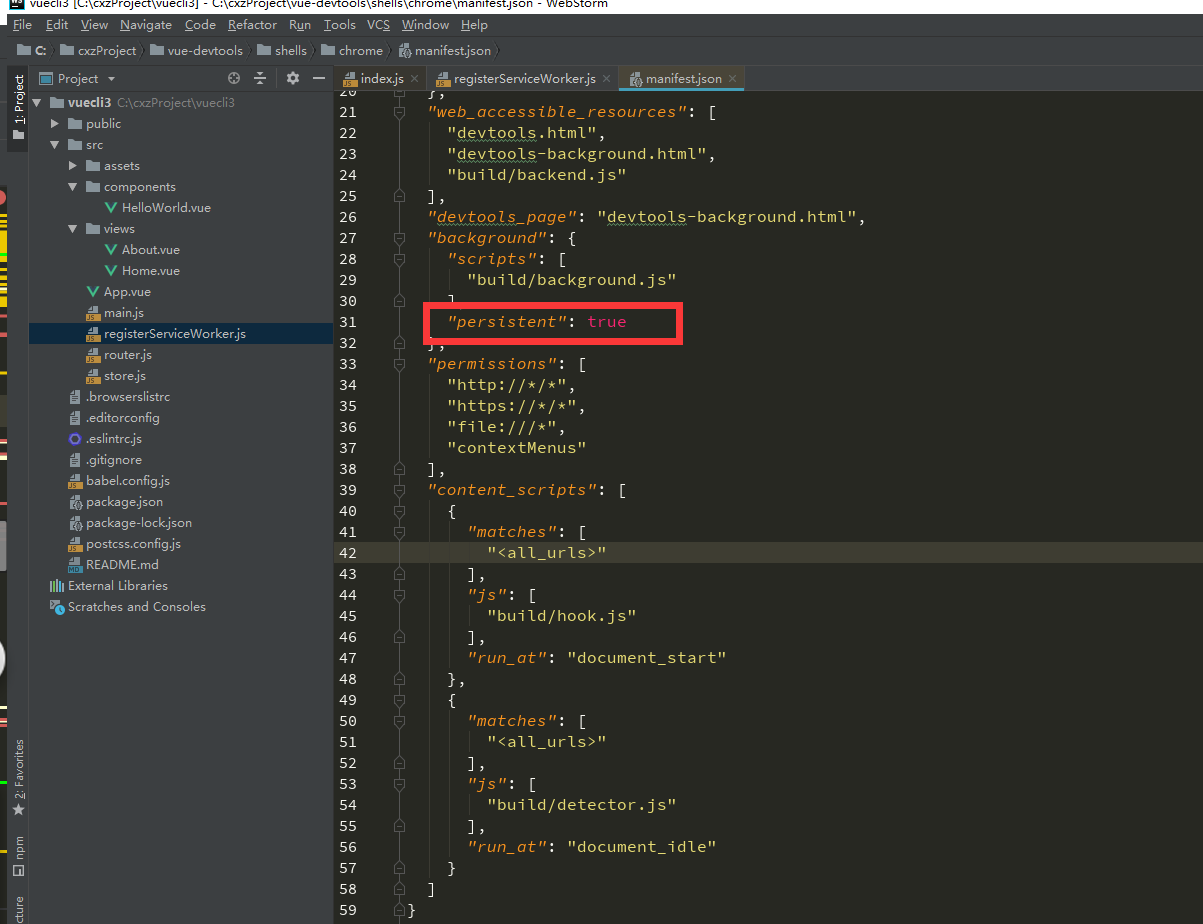Open the 1: Project tool window button
The height and width of the screenshot is (924, 1203).
tap(18, 109)
